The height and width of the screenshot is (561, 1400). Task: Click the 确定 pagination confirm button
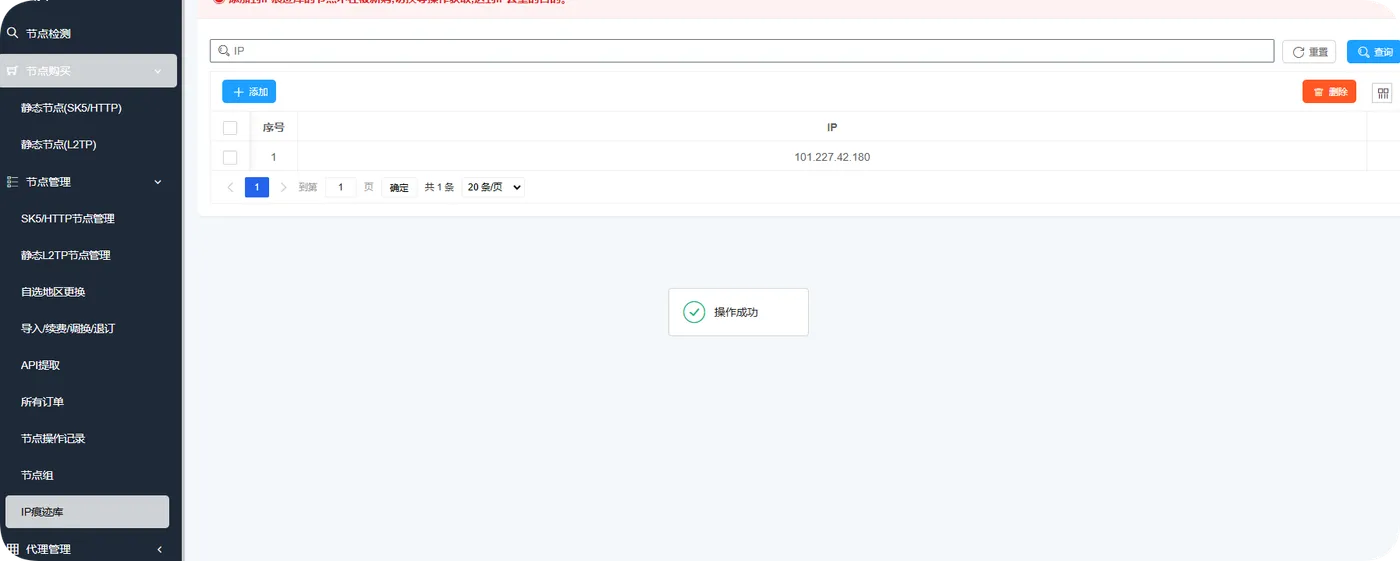point(399,187)
